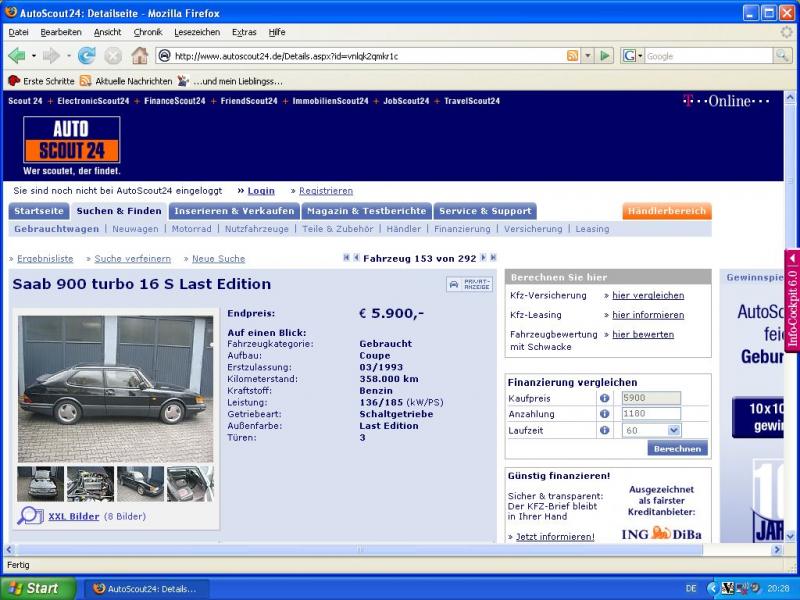Open the Lesezeichen menu
Viewport: 800px width, 600px height.
click(x=197, y=32)
